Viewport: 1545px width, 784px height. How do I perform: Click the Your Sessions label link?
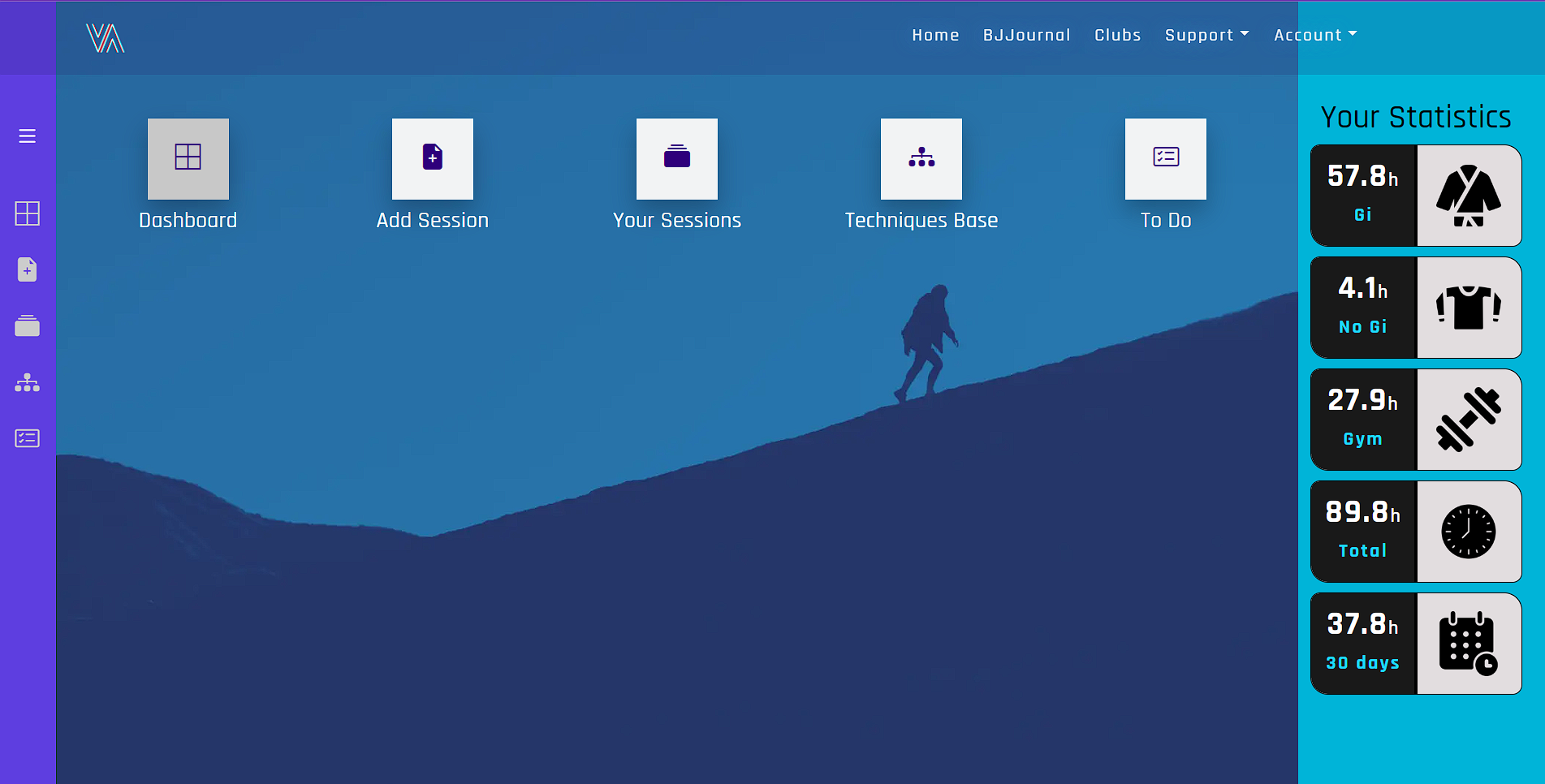pos(677,220)
